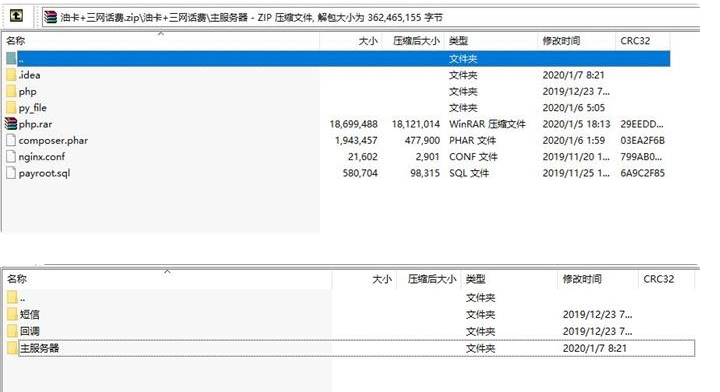Screen dimensions: 720x392
Task: Click the CRC32 value 6A9C2F85
Action: (x=642, y=173)
